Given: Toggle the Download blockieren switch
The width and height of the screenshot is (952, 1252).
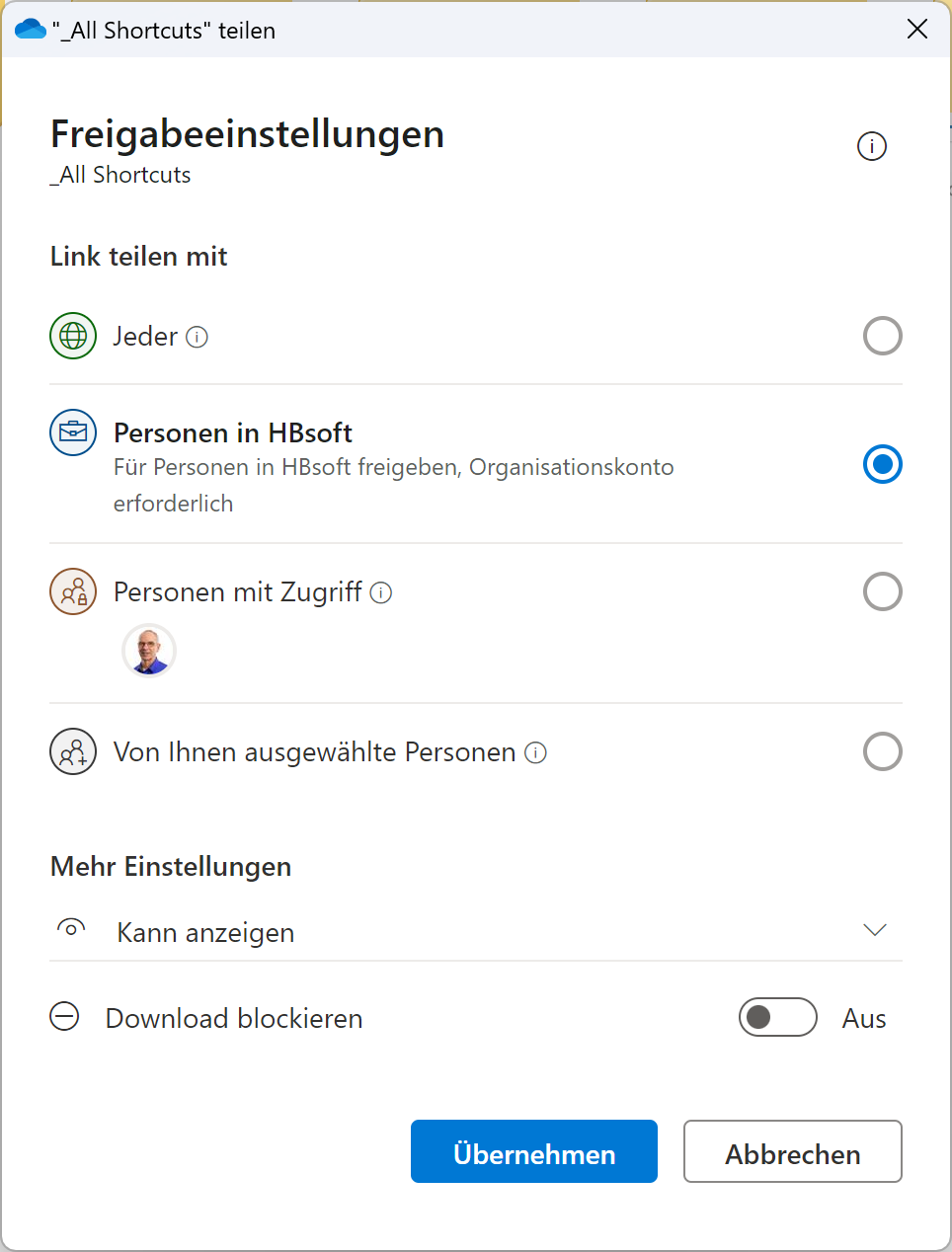Looking at the screenshot, I should pos(777,1017).
